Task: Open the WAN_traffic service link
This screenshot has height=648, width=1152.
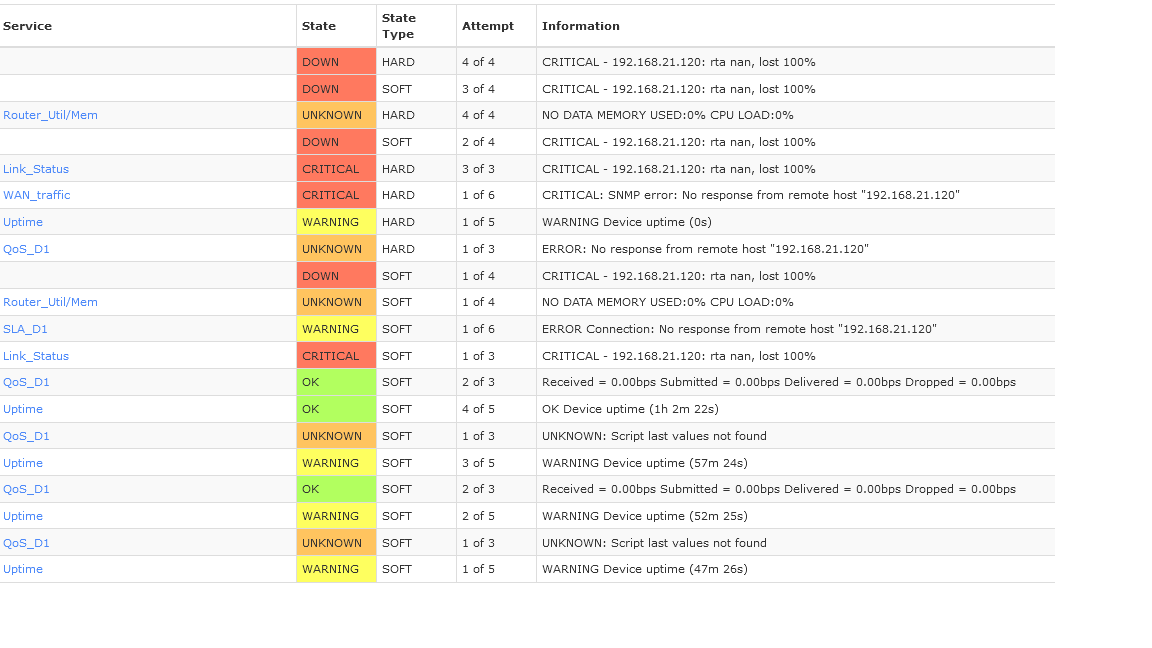Action: 37,195
